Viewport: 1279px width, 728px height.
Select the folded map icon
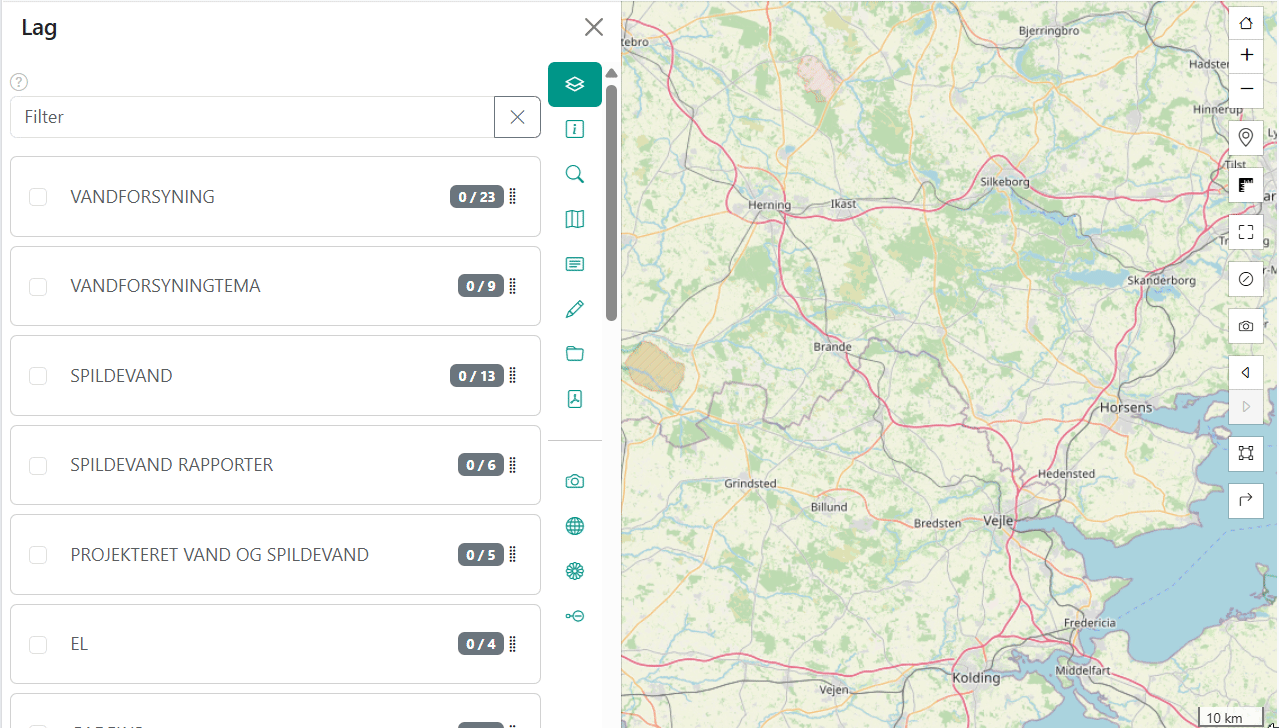pos(574,219)
